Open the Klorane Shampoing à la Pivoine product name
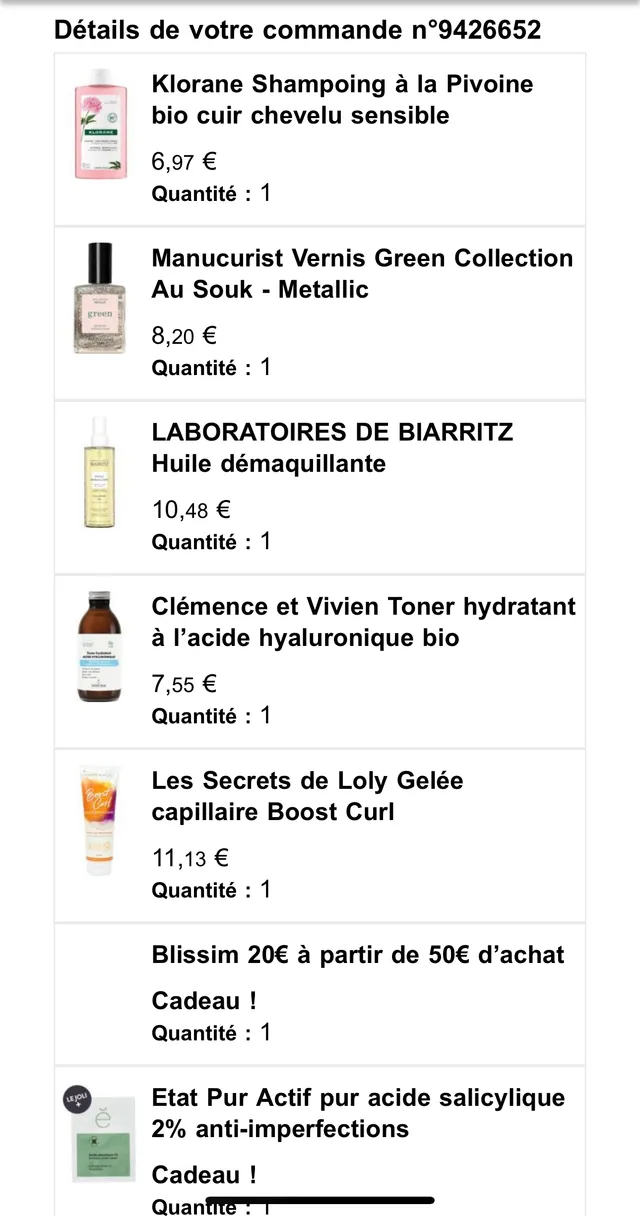This screenshot has height=1216, width=640. coord(340,100)
